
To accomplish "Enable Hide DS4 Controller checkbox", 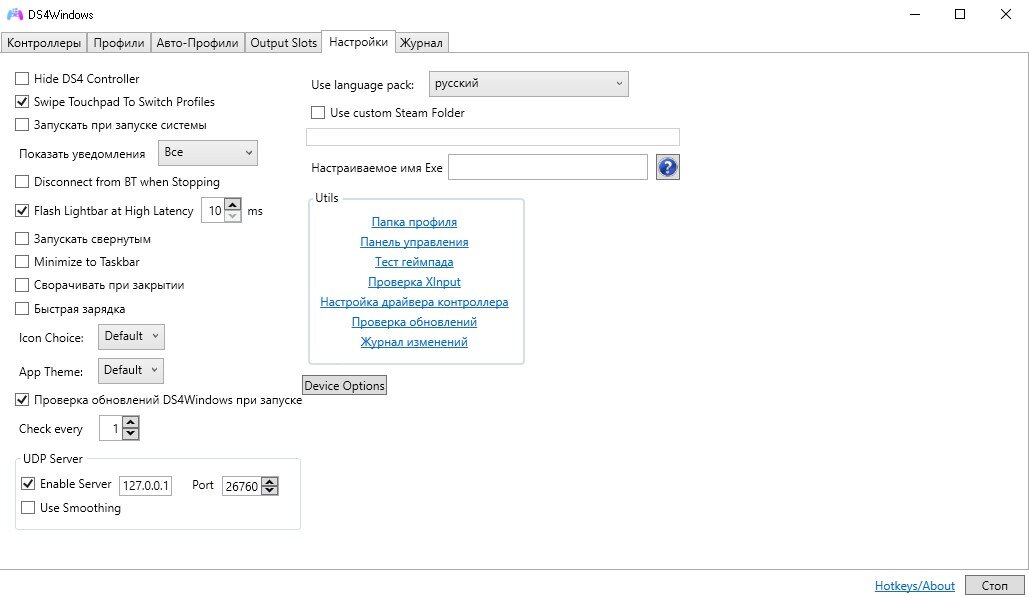I will (22, 79).
